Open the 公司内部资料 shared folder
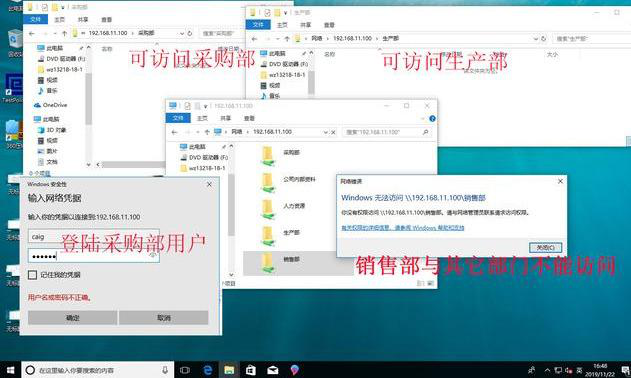This screenshot has width=631, height=378. pyautogui.click(x=288, y=183)
